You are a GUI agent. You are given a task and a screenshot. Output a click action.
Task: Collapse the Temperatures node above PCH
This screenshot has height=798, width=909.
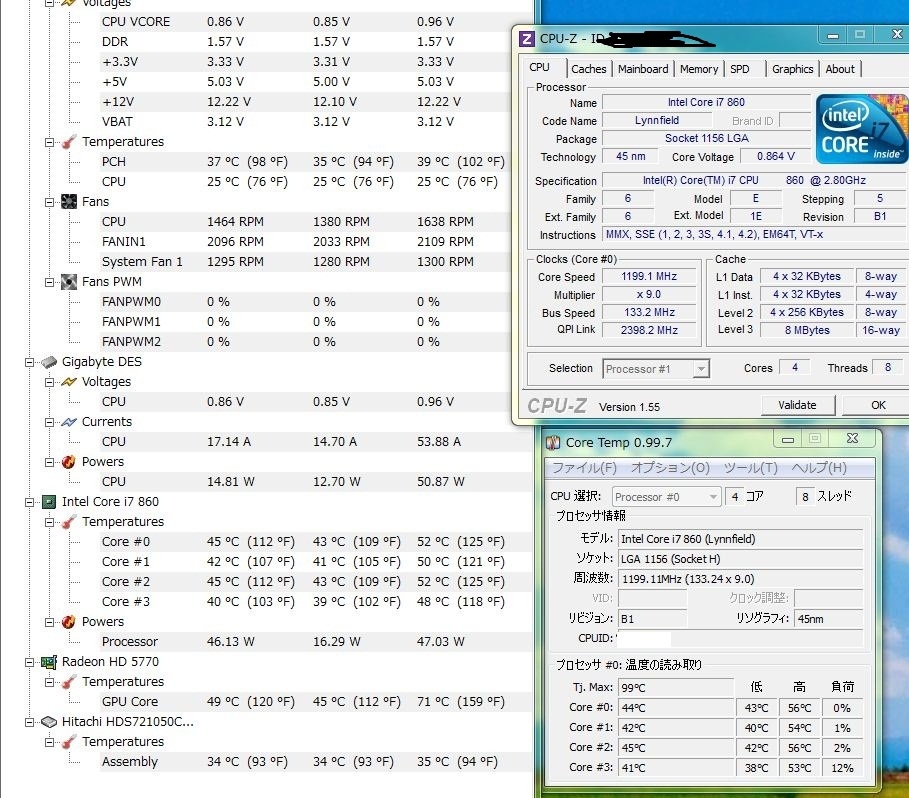pos(49,143)
